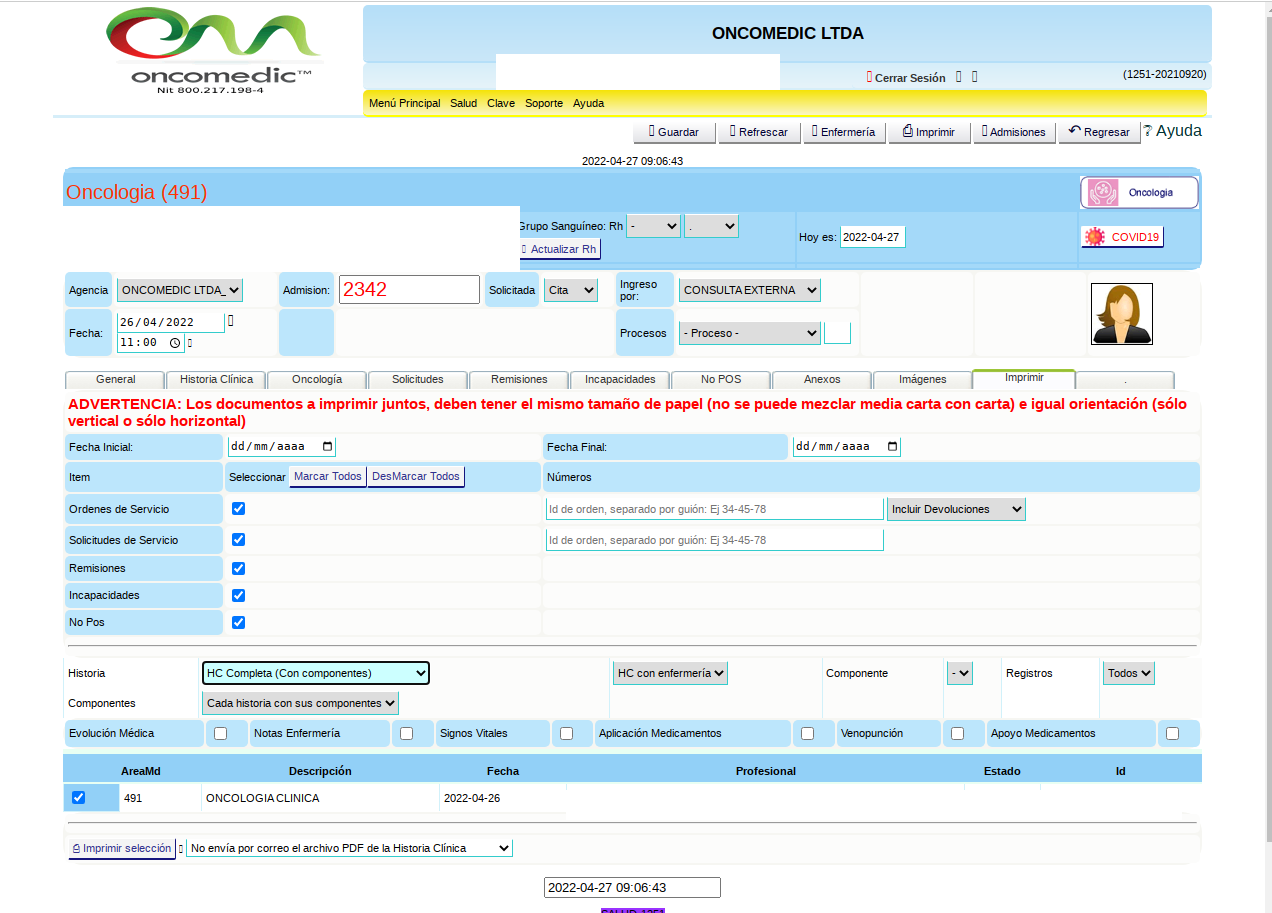Open the COVID19 virus icon button
The height and width of the screenshot is (913, 1272).
tap(1122, 237)
